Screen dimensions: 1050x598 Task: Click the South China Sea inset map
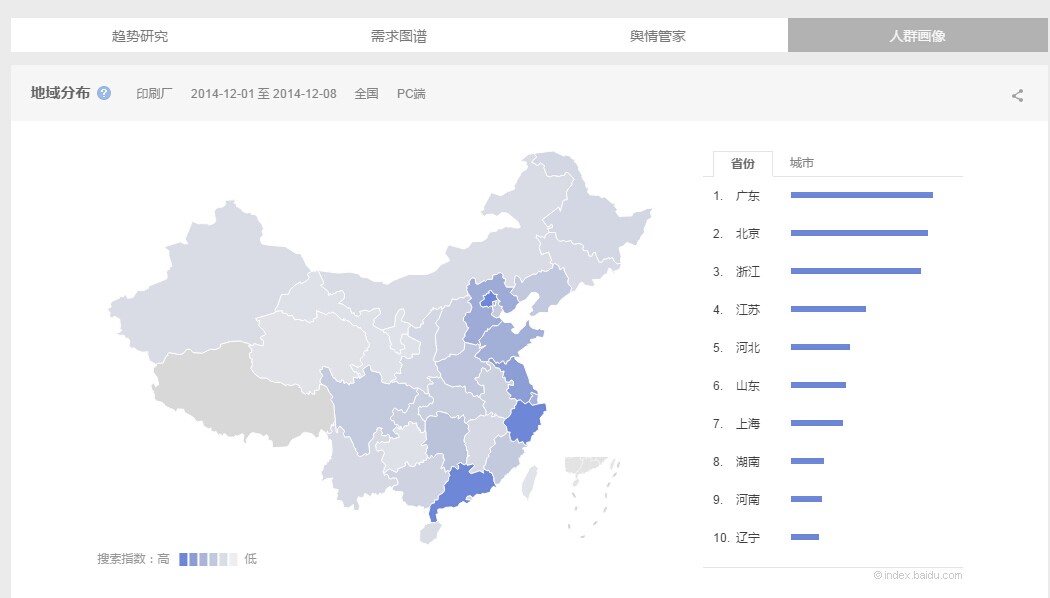click(x=593, y=497)
